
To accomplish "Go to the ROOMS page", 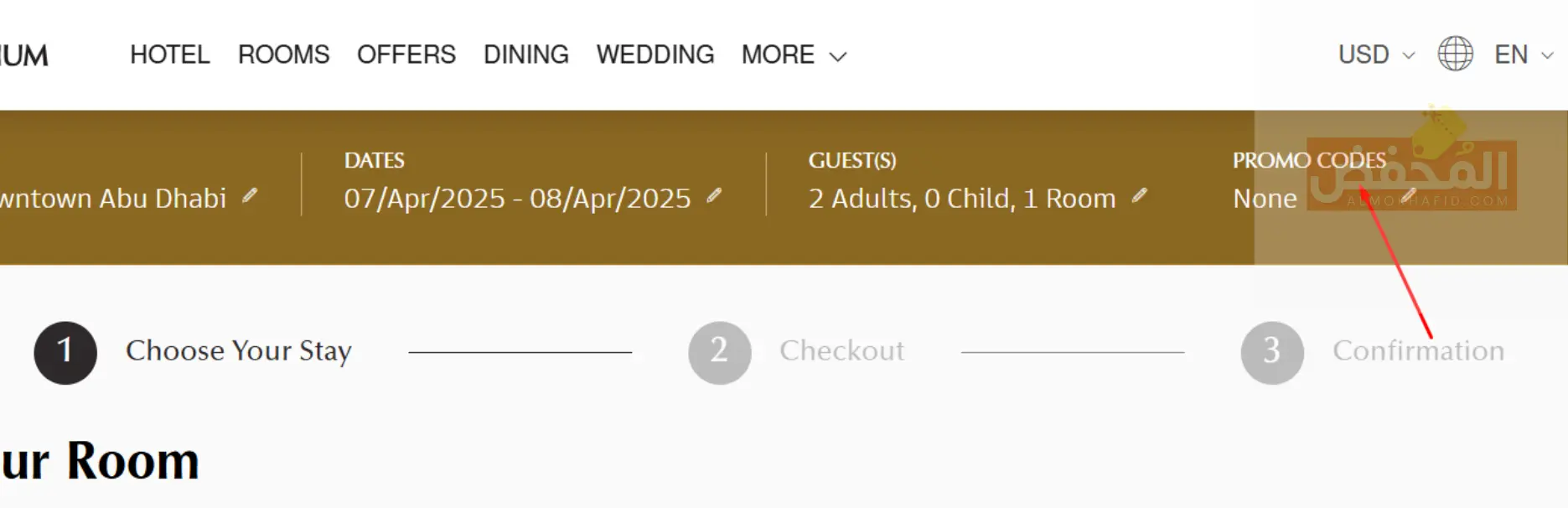I will coord(283,54).
